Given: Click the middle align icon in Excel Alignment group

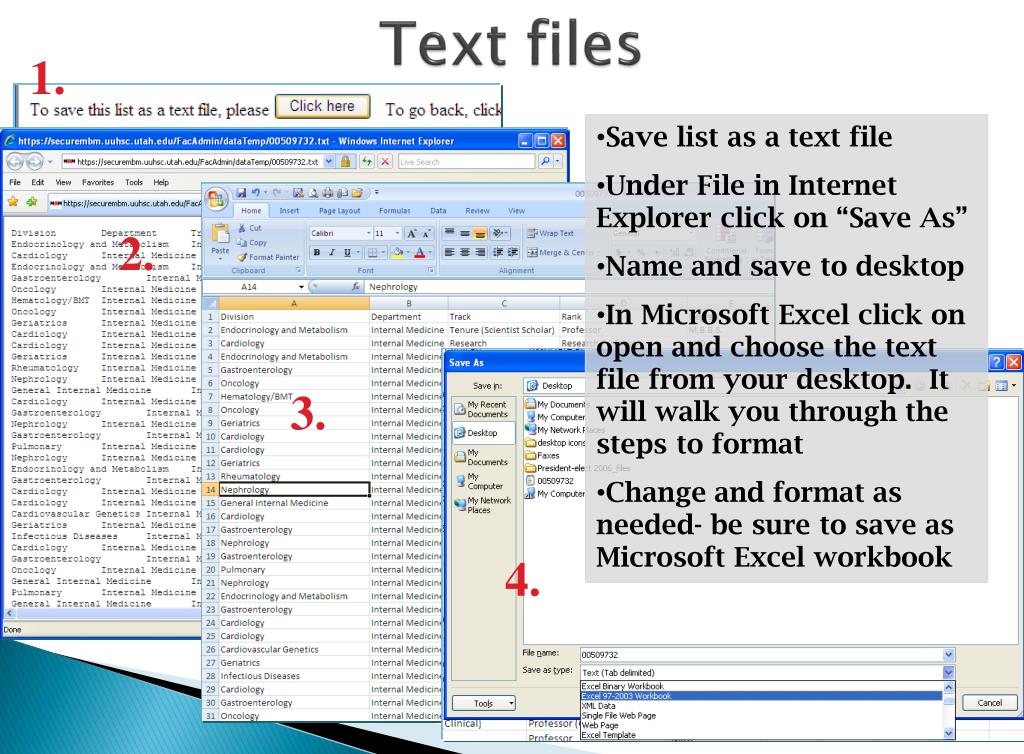Looking at the screenshot, I should tap(464, 233).
